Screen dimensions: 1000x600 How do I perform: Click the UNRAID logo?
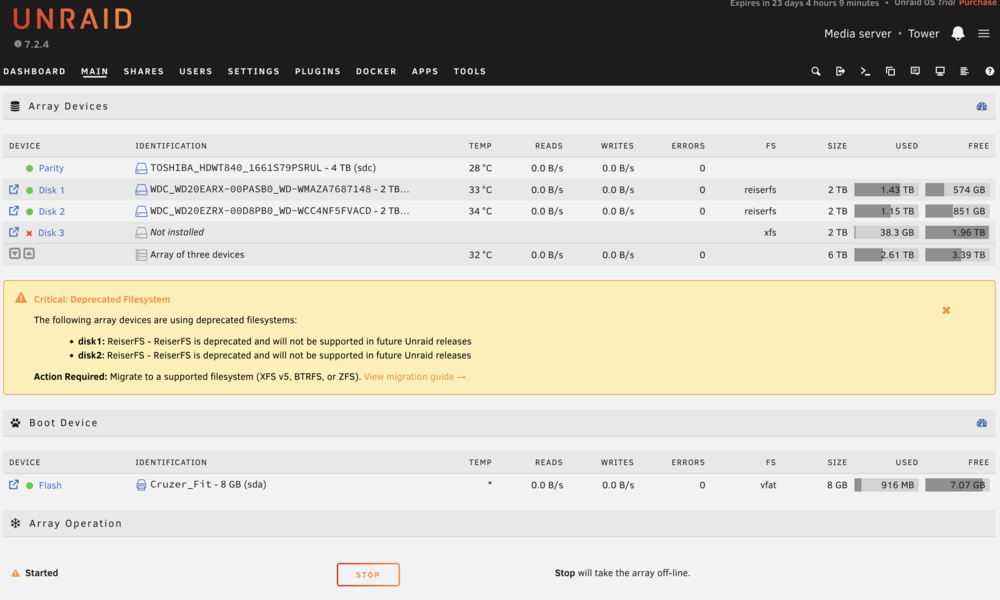tap(72, 19)
